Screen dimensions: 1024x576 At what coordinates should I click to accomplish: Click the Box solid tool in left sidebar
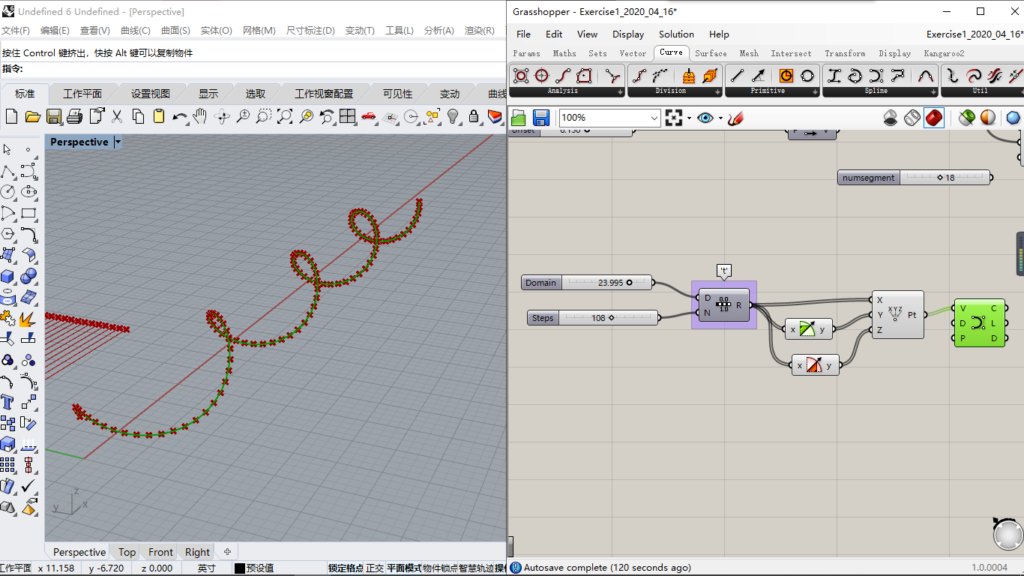tap(8, 276)
